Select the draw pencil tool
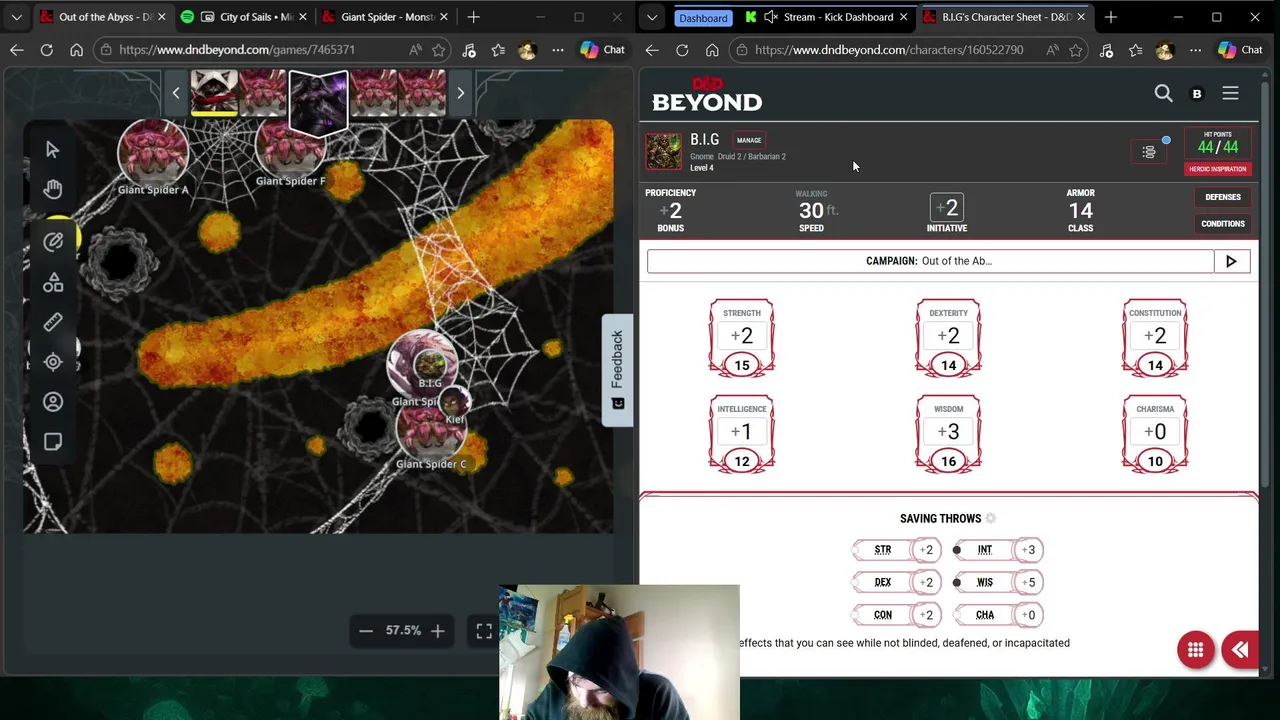The image size is (1280, 720). pos(53,241)
